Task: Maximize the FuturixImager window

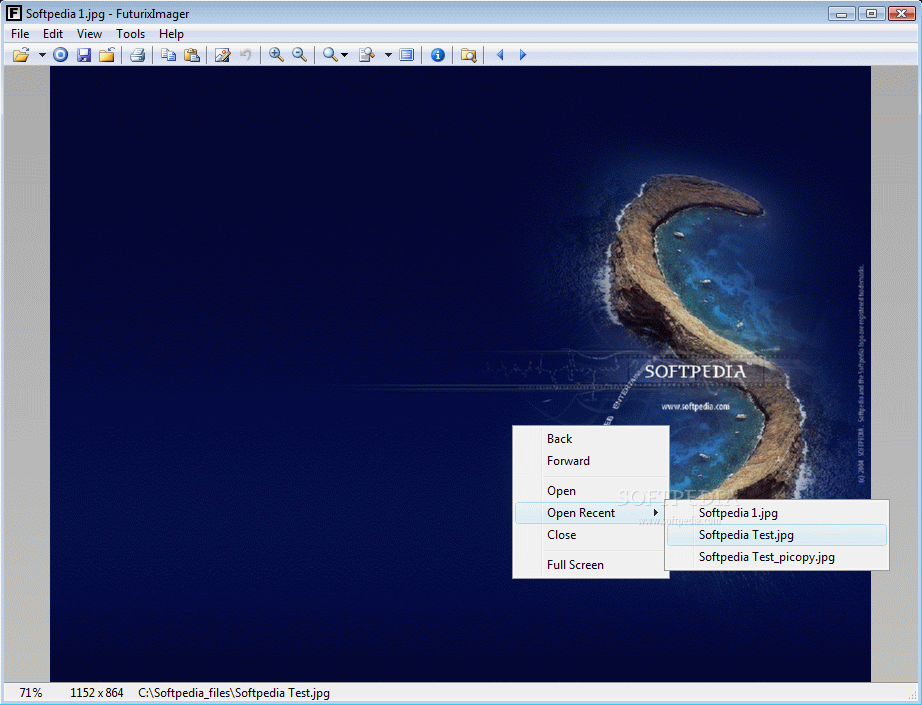Action: point(871,14)
